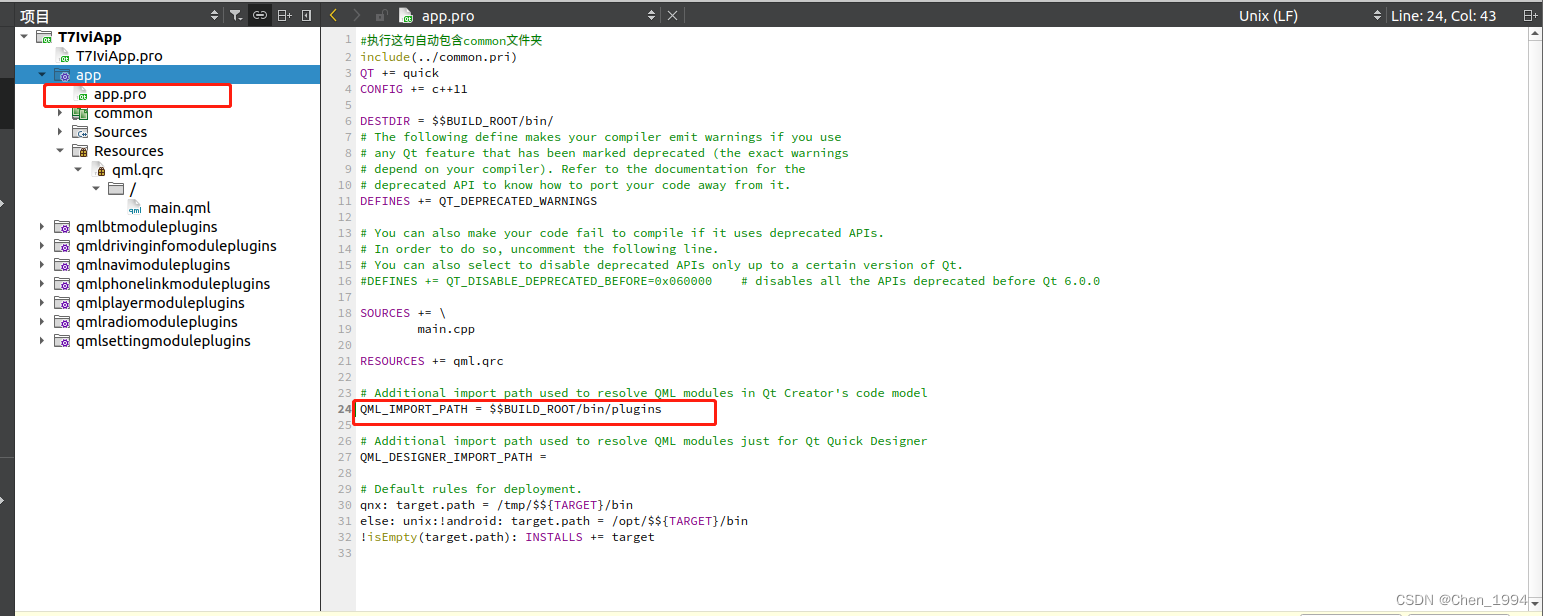Image resolution: width=1543 pixels, height=616 pixels.
Task: Split the left sidebar view
Action: click(285, 15)
